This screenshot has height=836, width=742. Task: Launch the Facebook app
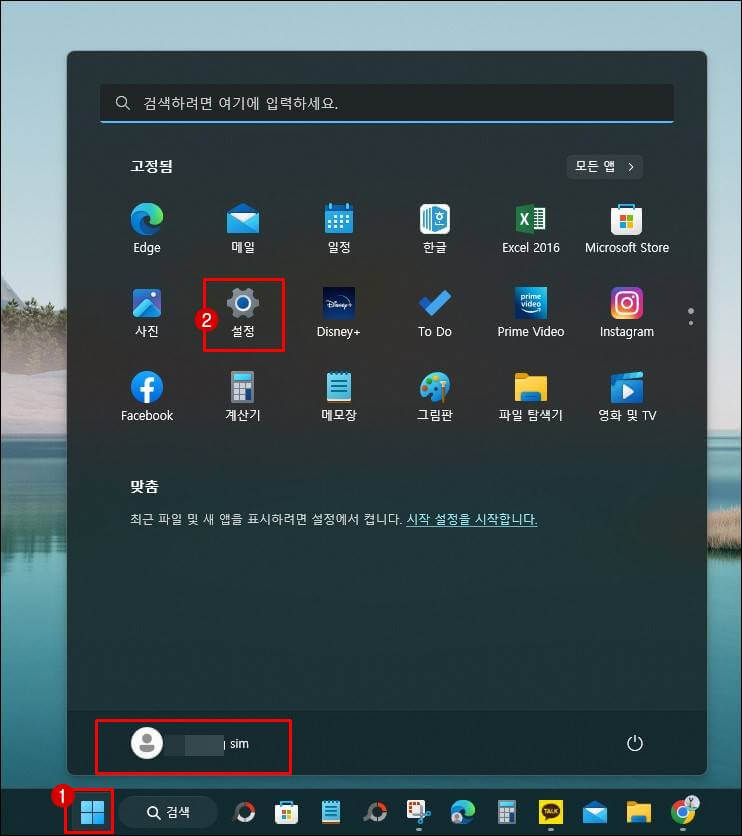(x=147, y=397)
